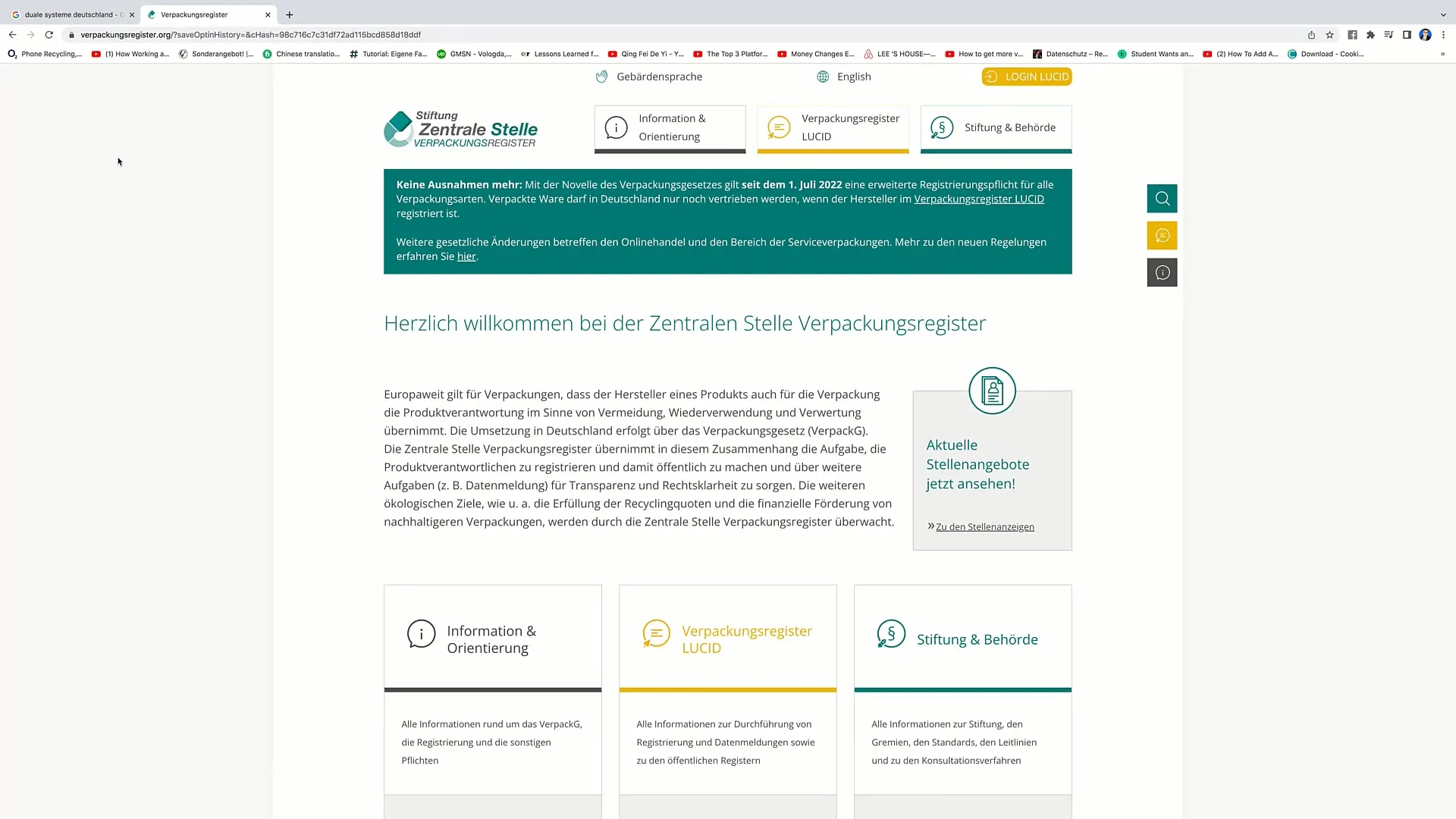
Task: Select the Verpackungsregister LUCID tab
Action: coord(833,127)
